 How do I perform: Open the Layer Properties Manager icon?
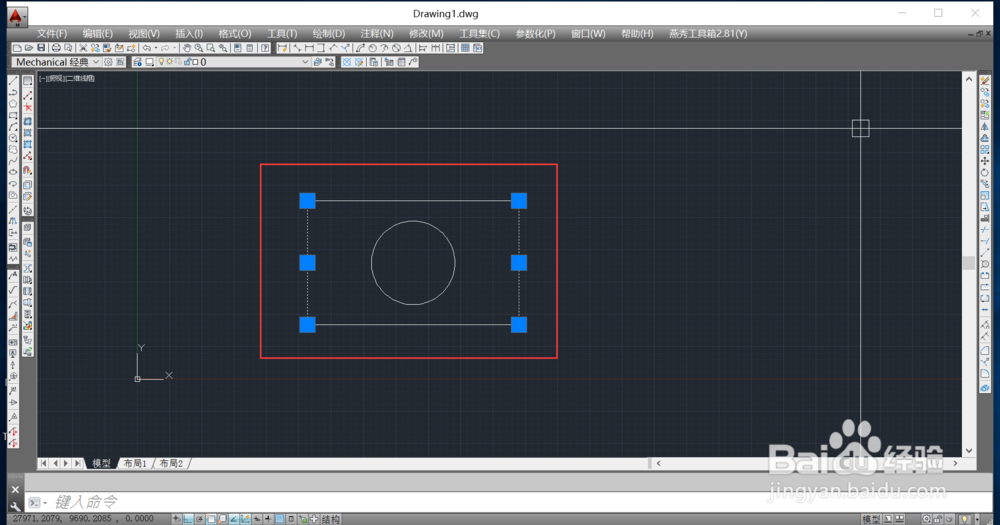click(x=137, y=62)
